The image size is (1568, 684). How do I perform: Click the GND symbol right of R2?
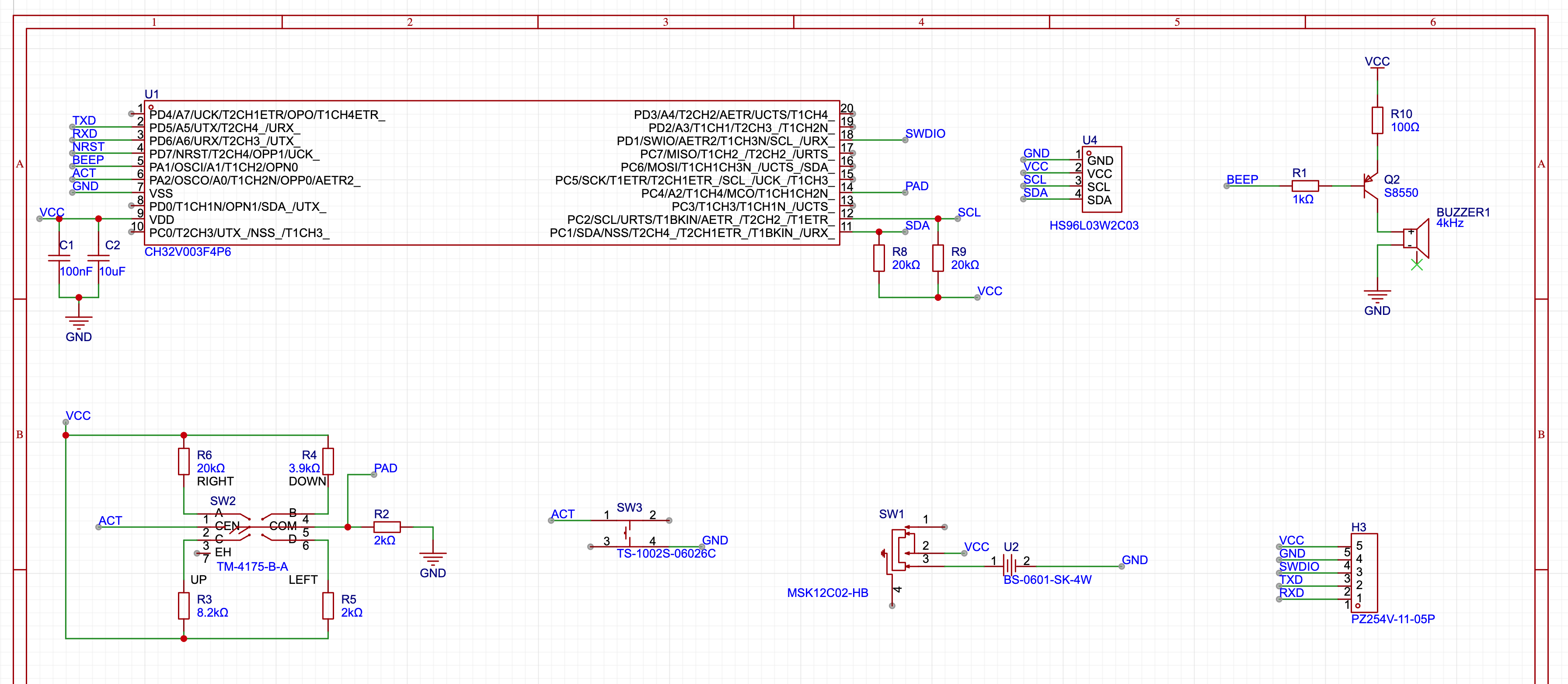click(433, 559)
